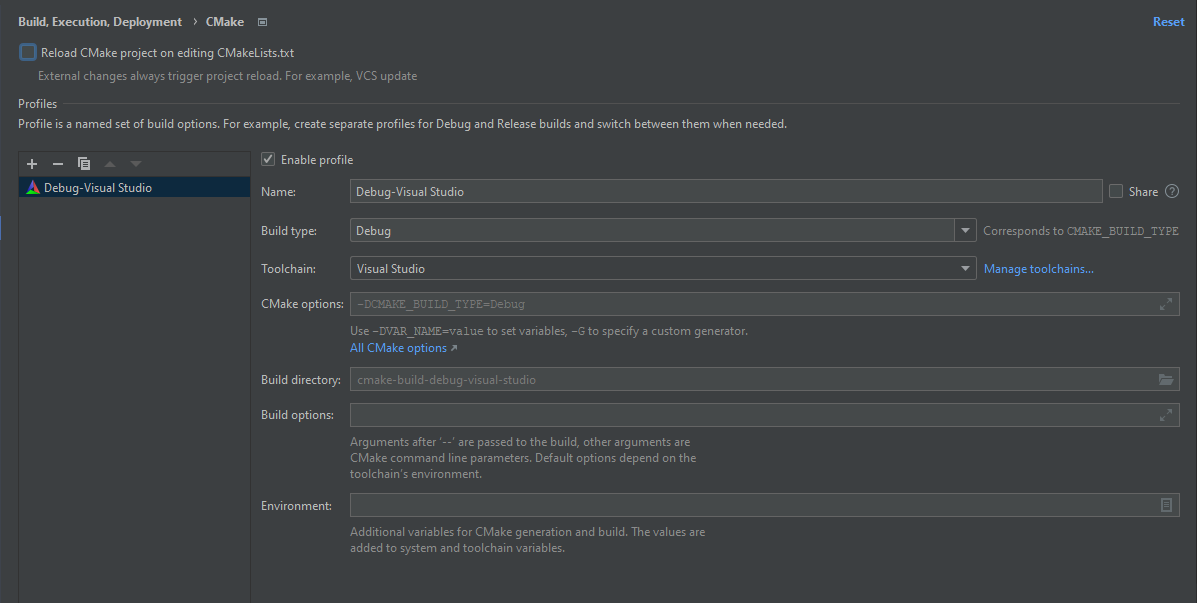Expand the Build options field
The height and width of the screenshot is (603, 1197).
(x=1165, y=415)
